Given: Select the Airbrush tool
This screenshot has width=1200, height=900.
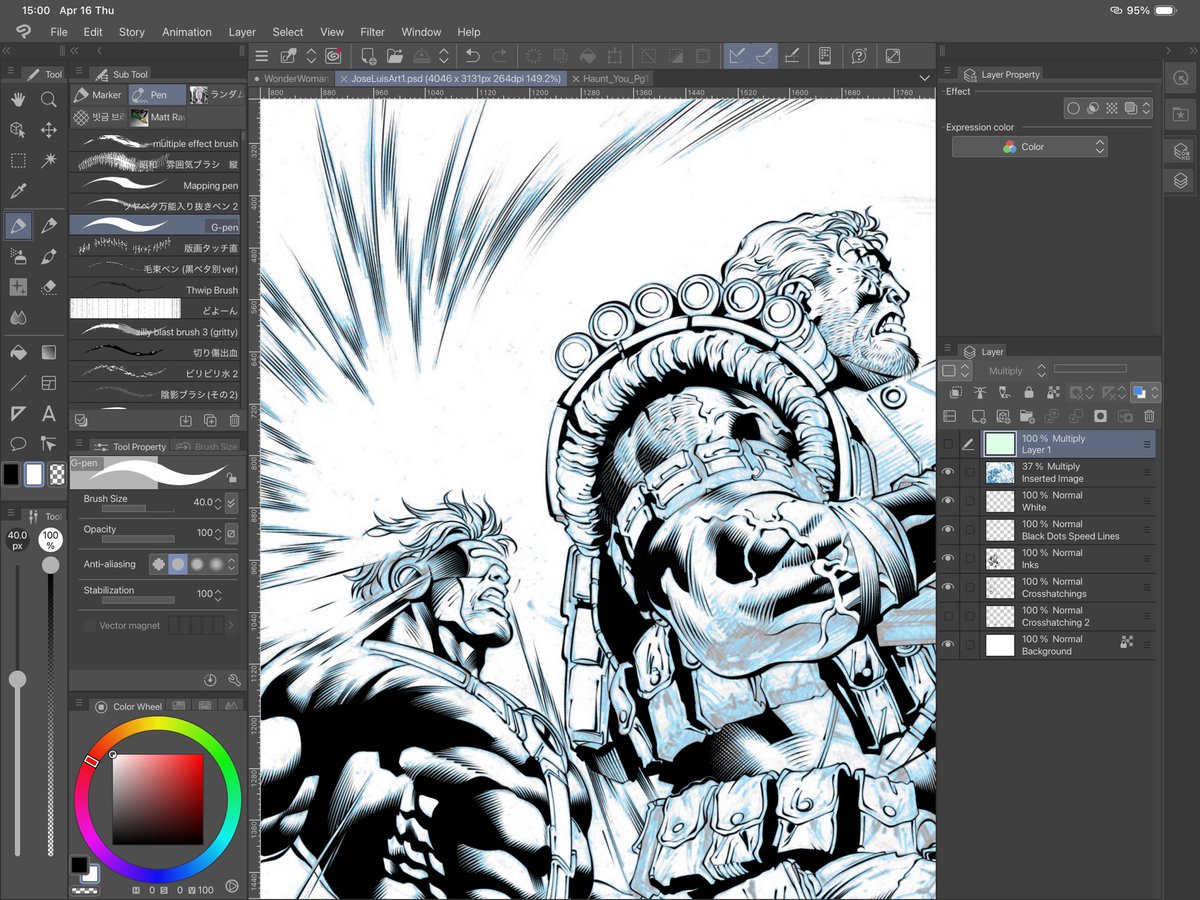Looking at the screenshot, I should tap(18, 256).
